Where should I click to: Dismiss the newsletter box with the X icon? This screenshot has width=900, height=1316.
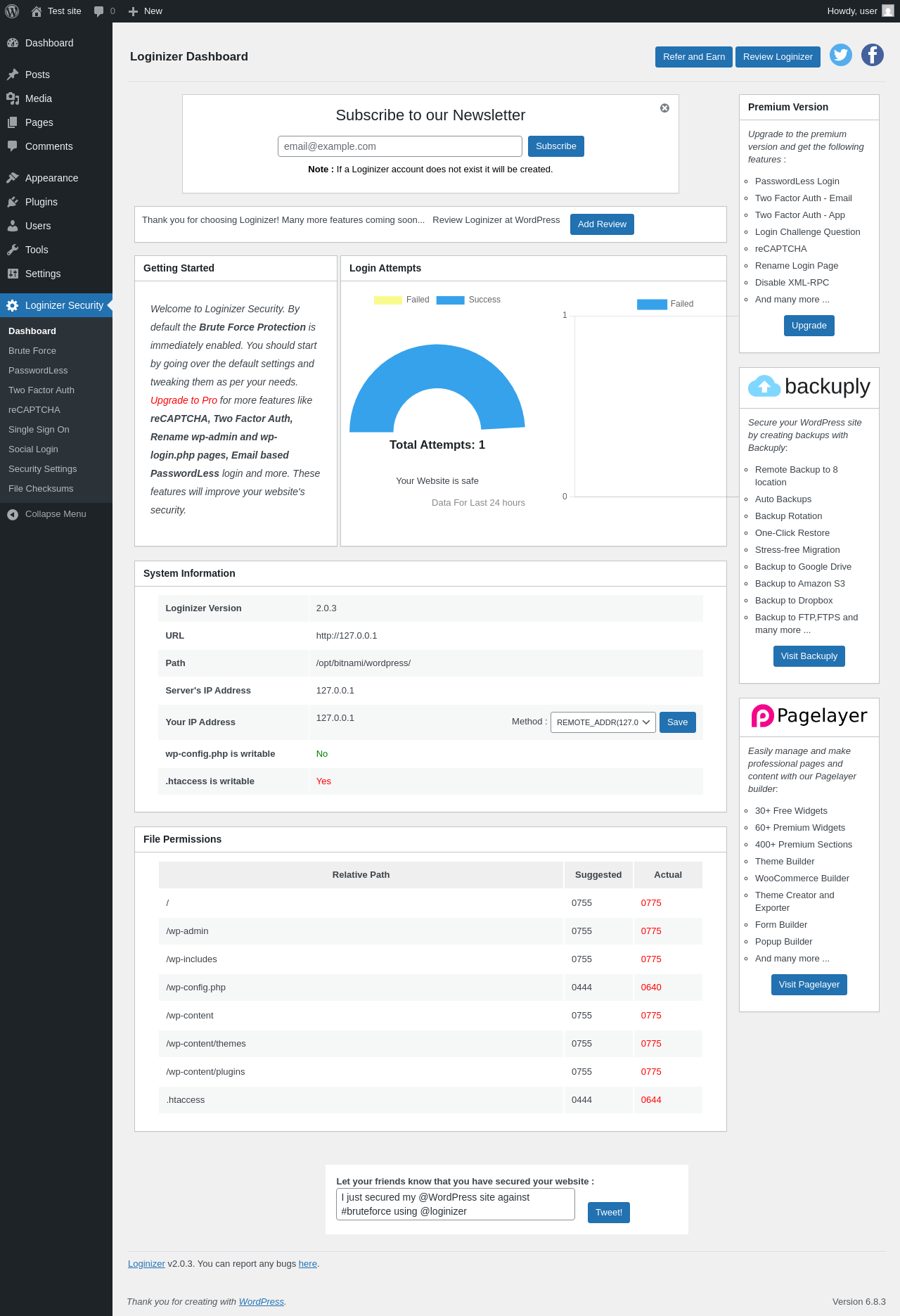coord(664,108)
